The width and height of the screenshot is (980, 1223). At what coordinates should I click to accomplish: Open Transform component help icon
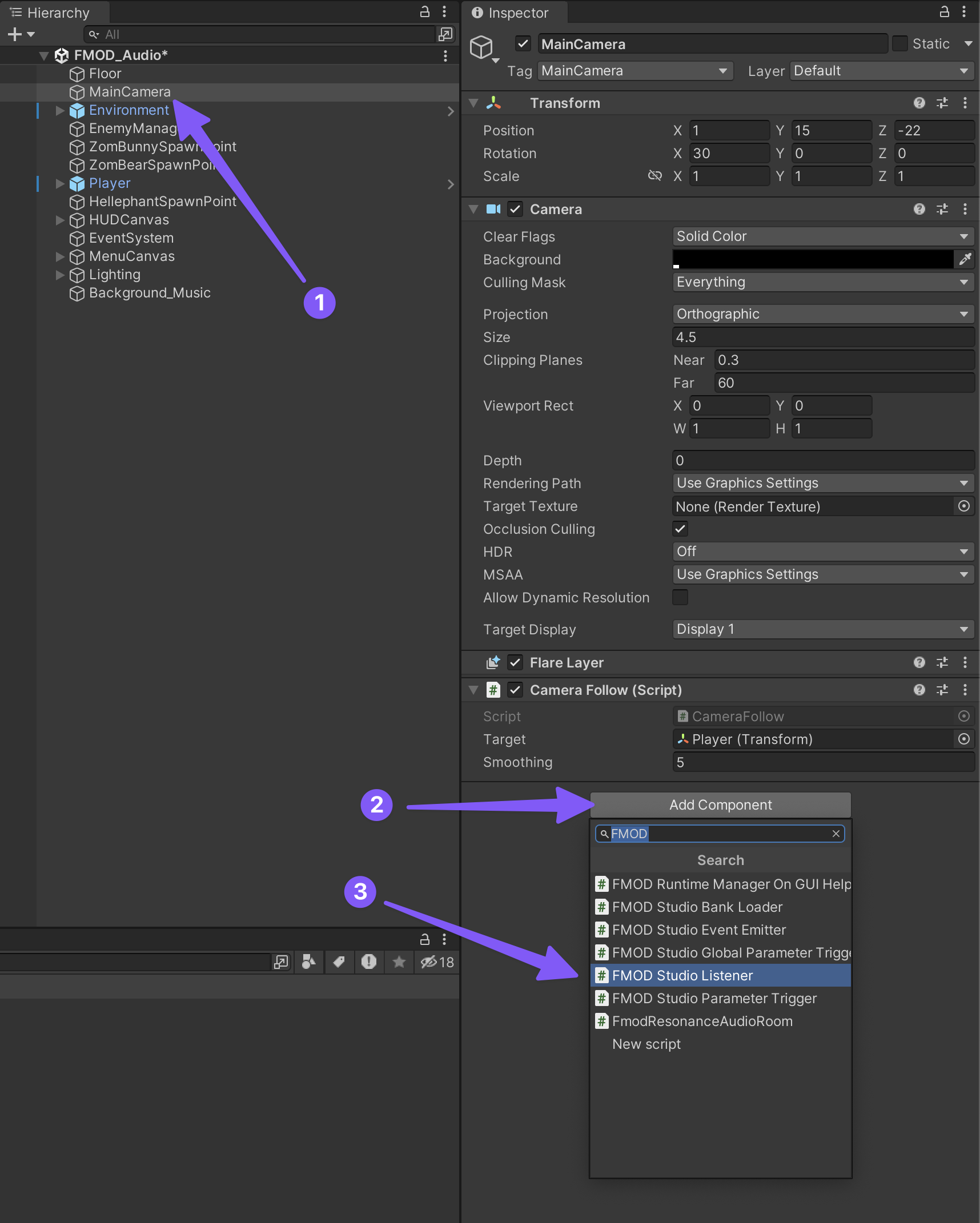click(919, 103)
